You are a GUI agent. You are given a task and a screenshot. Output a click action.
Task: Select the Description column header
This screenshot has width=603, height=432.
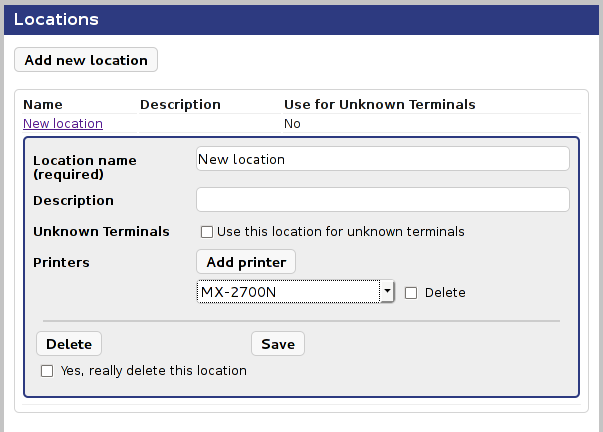click(x=180, y=104)
